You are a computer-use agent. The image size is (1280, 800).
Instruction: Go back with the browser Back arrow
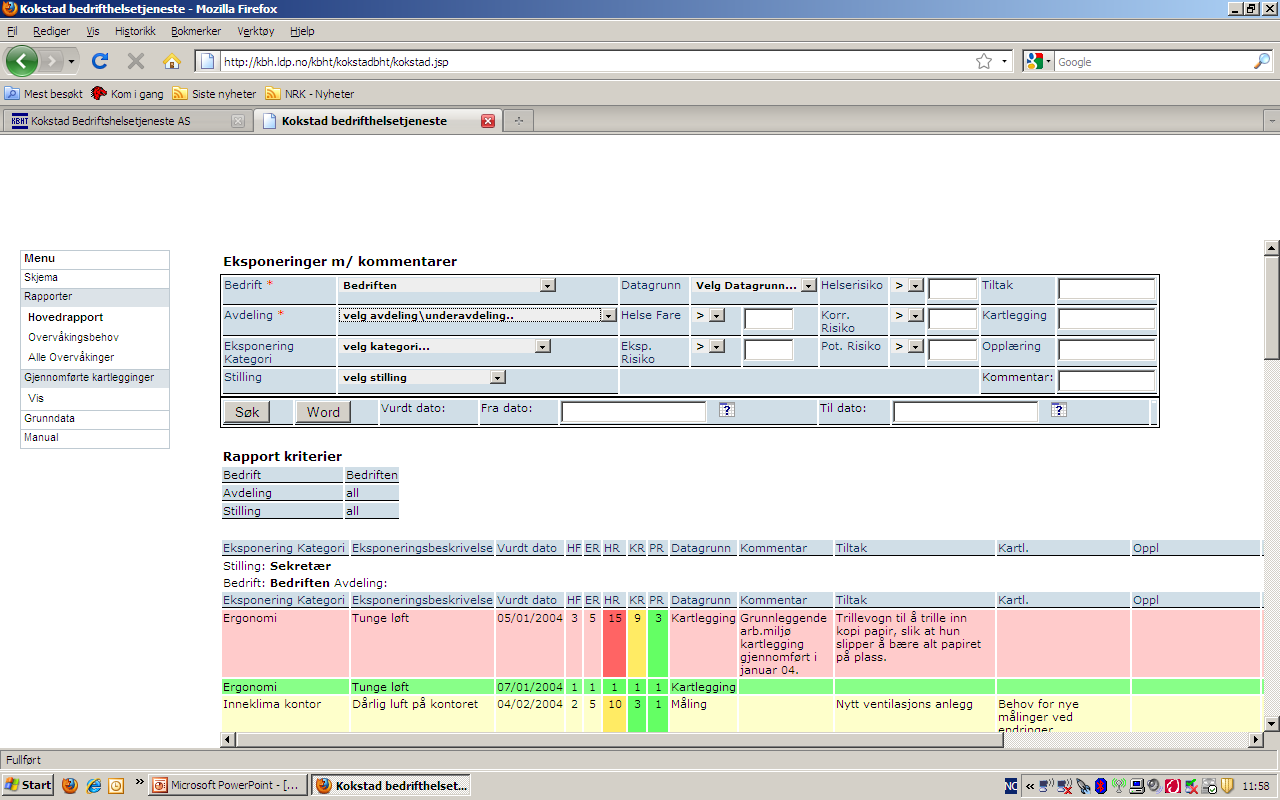[x=22, y=61]
